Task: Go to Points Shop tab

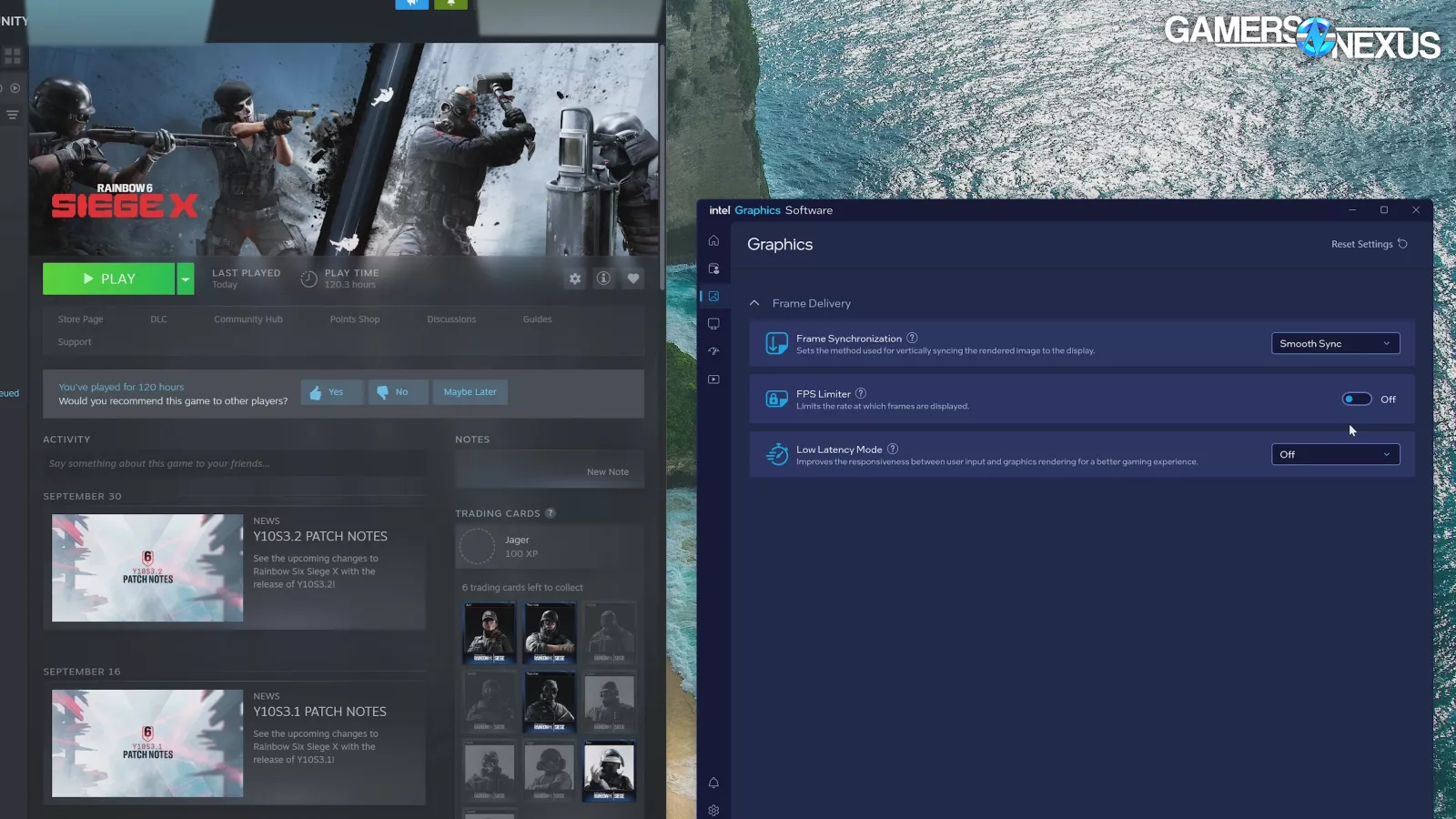Action: click(x=354, y=319)
